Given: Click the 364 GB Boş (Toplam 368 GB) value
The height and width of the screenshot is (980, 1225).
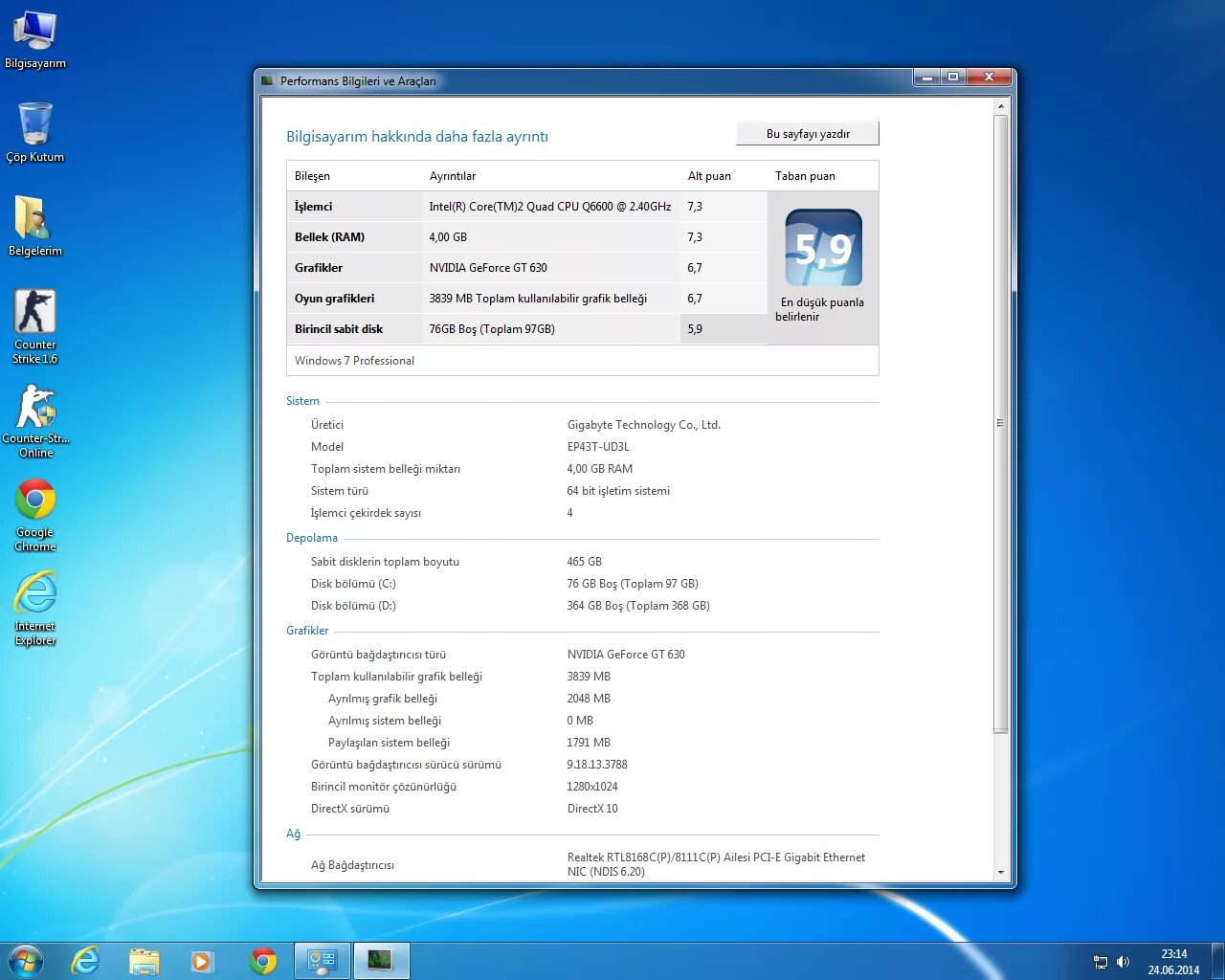Looking at the screenshot, I should (638, 606).
